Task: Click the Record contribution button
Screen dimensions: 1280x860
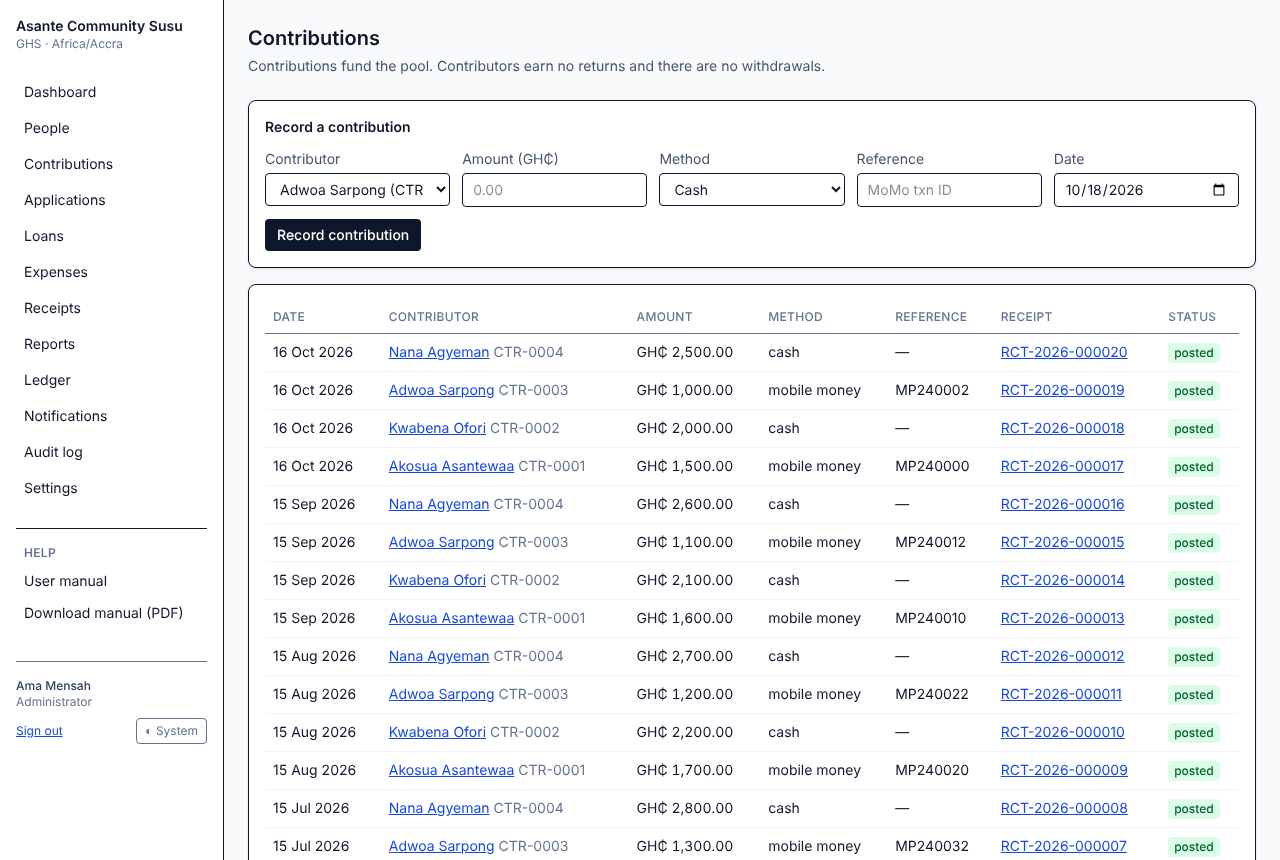Action: (x=343, y=235)
